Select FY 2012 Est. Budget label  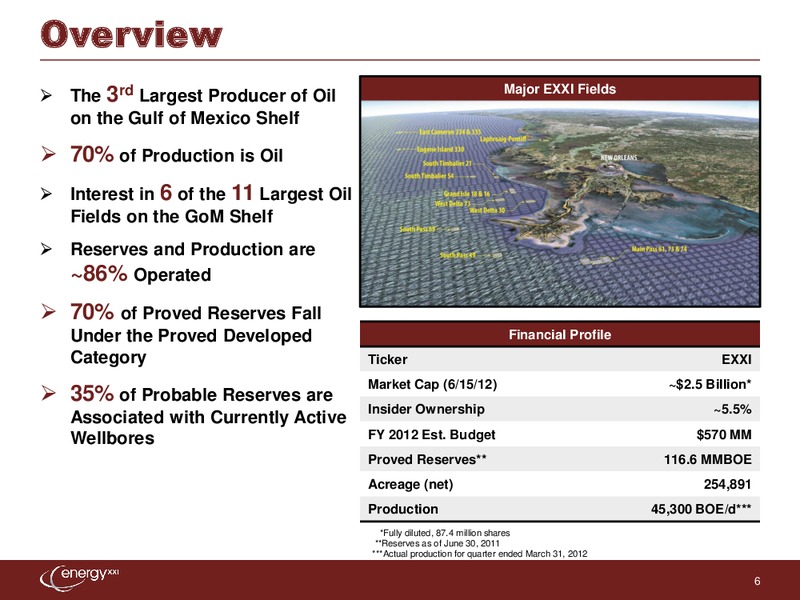(x=431, y=435)
